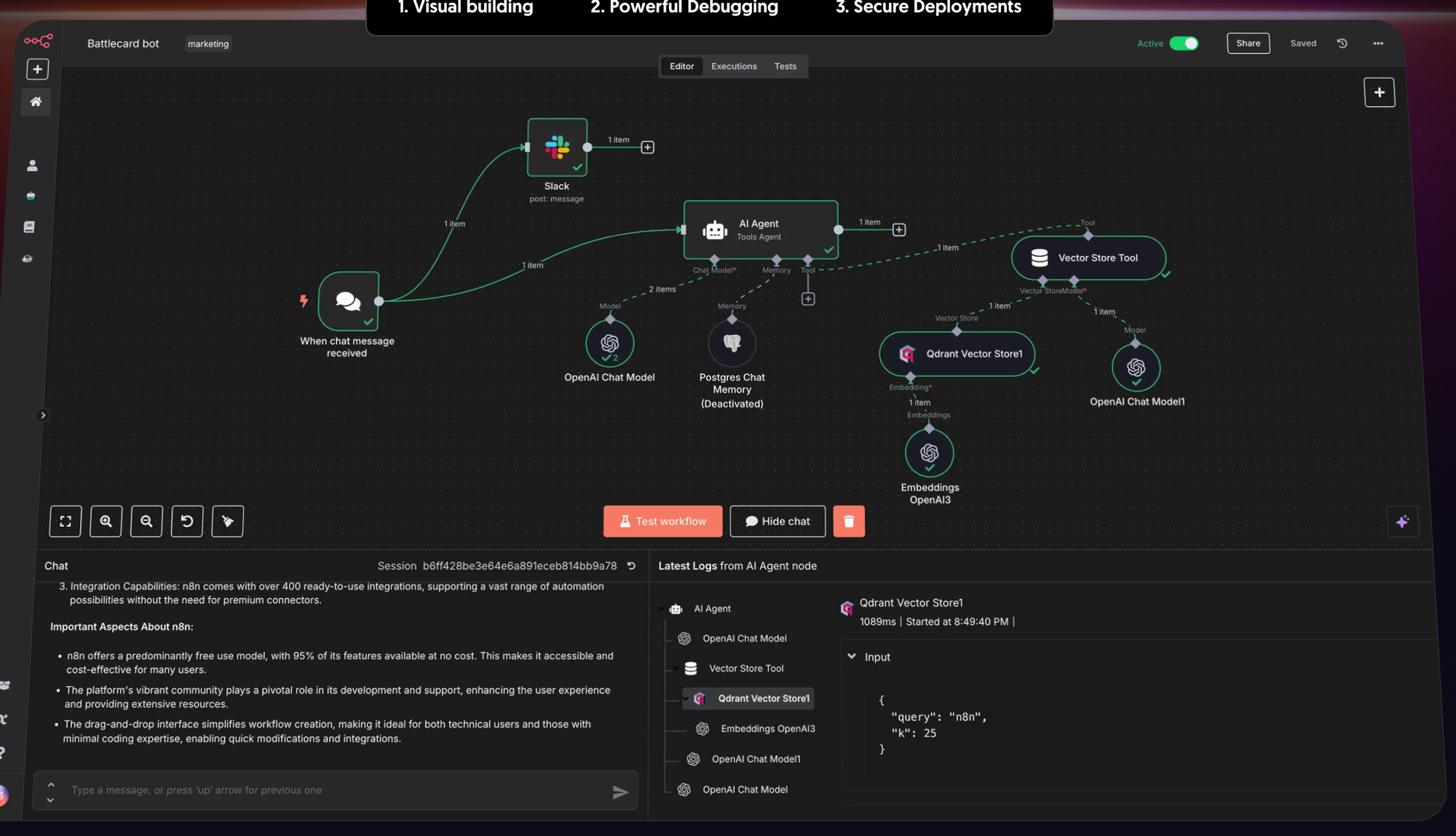The width and height of the screenshot is (1456, 836).
Task: Refresh the chat session ID
Action: tap(631, 565)
